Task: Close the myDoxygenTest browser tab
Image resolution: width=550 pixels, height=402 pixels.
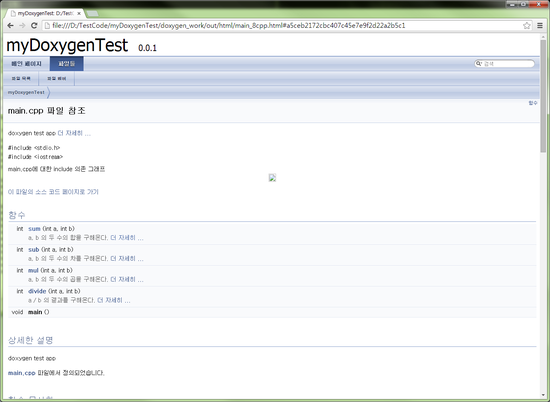Action: [x=79, y=13]
